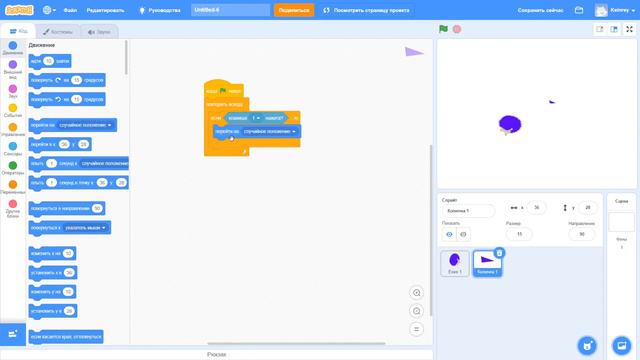Select the События block category
This screenshot has height=360, width=640.
pyautogui.click(x=13, y=110)
